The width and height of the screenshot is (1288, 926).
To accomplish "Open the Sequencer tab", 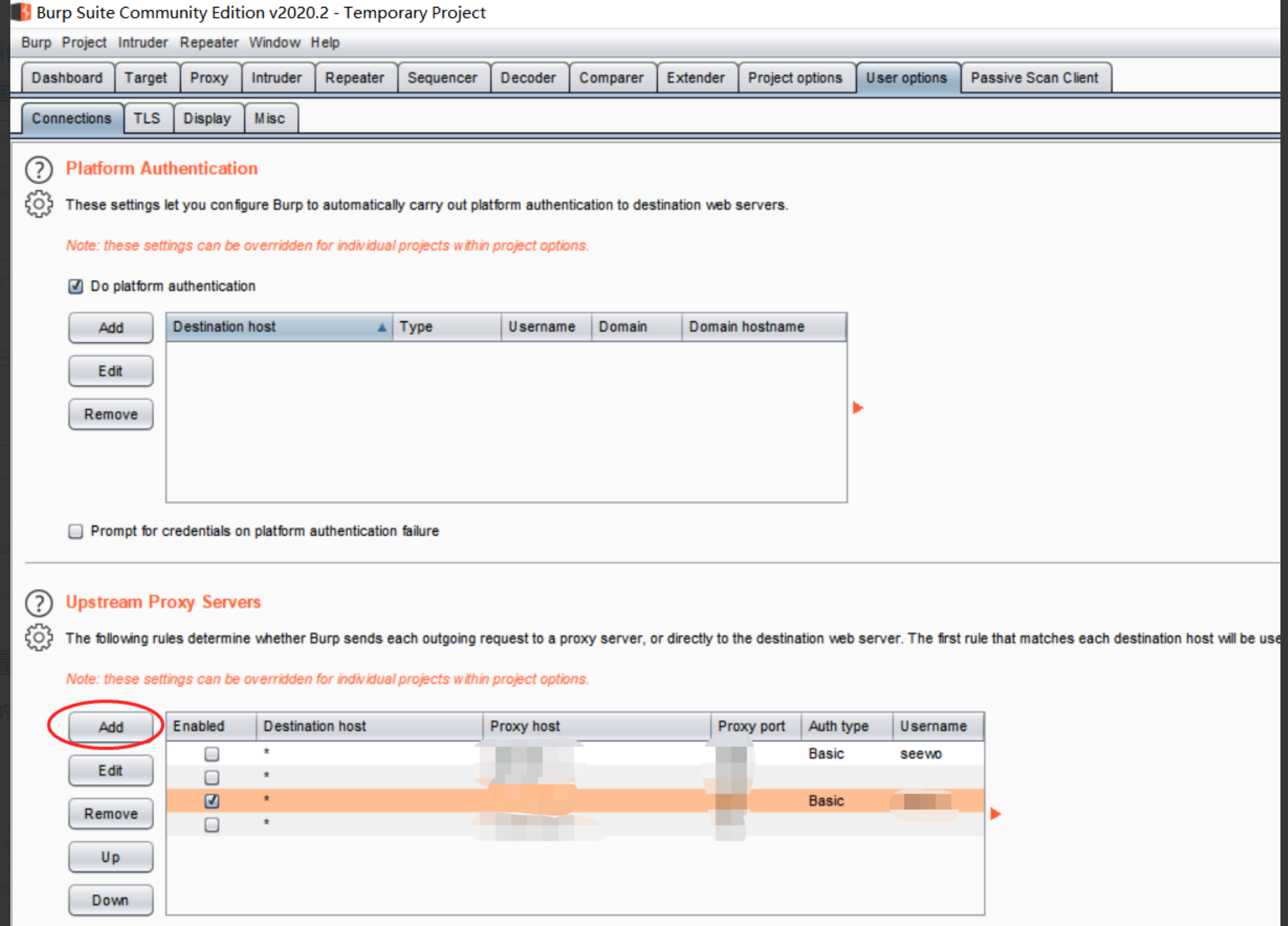I will [442, 78].
